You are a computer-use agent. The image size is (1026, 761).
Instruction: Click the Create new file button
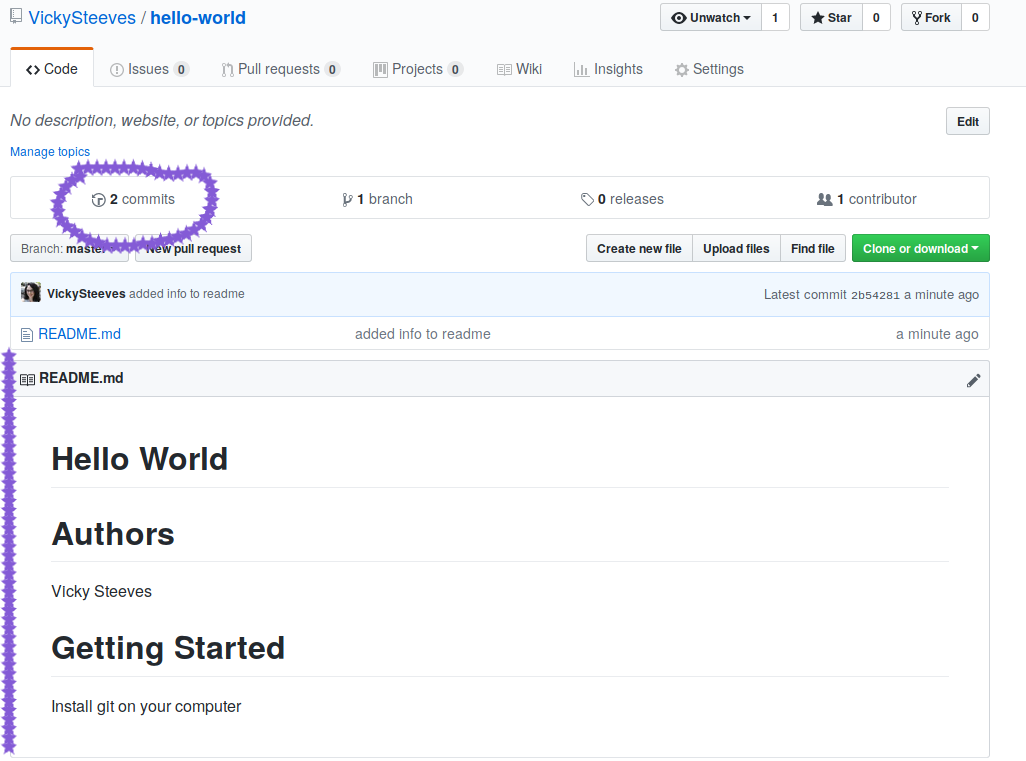(x=639, y=249)
